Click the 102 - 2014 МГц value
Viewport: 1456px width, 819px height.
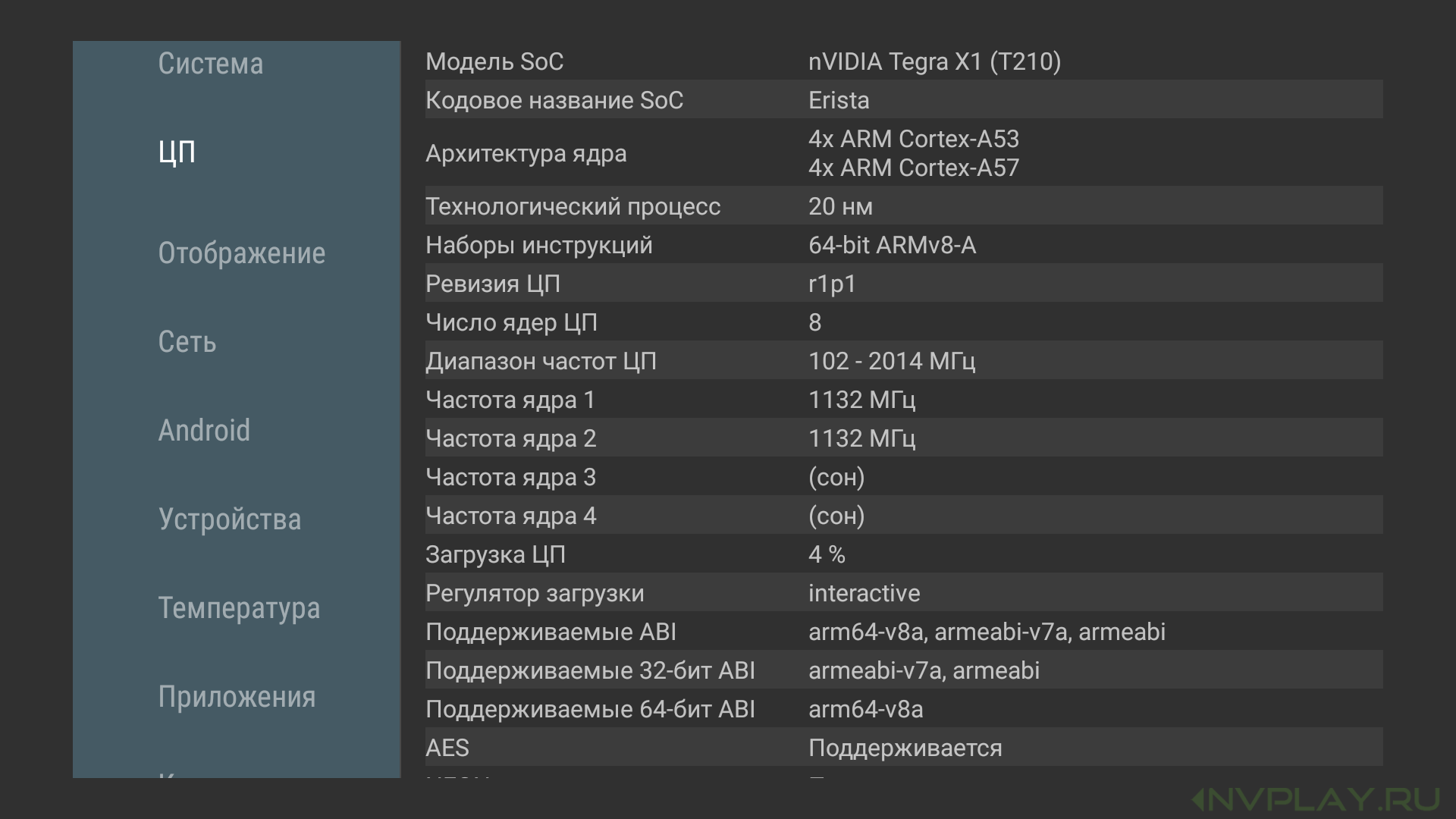(x=892, y=361)
